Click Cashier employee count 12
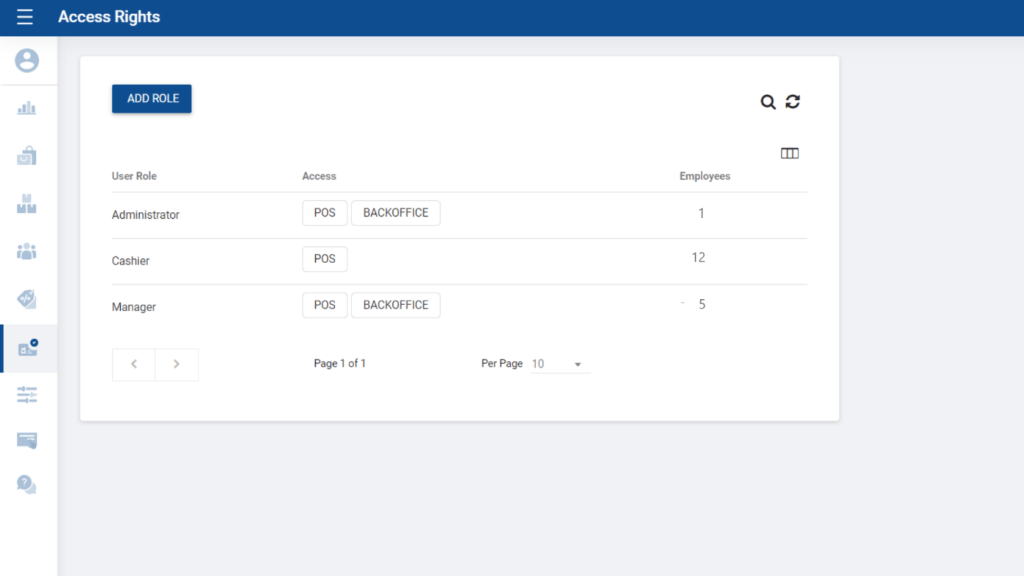1024x576 pixels. coord(698,258)
